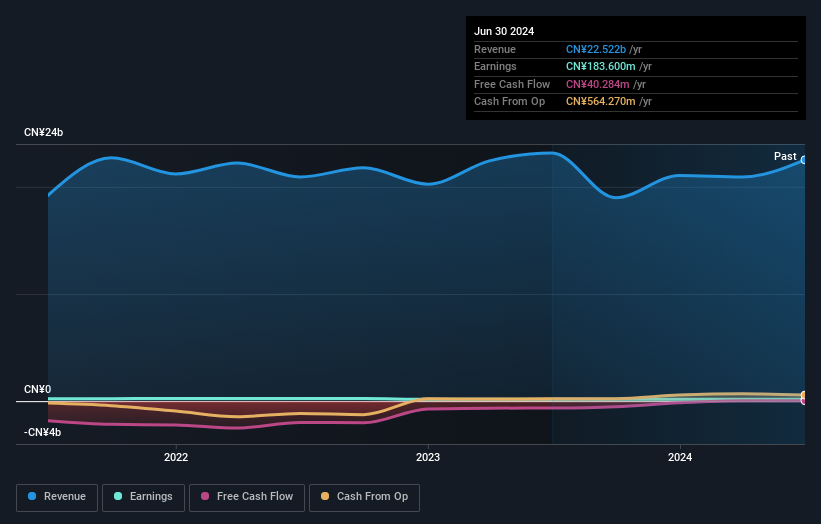
Task: Click the -CN¥4b y-axis label
Action: 42,432
